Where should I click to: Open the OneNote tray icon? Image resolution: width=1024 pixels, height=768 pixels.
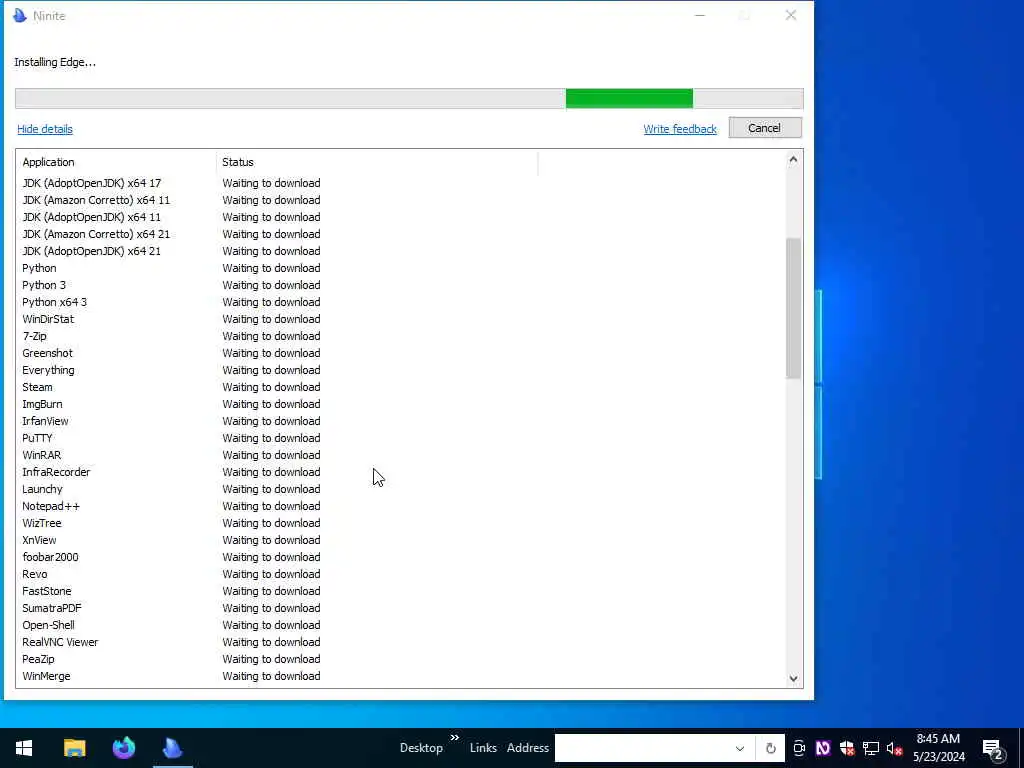[823, 748]
